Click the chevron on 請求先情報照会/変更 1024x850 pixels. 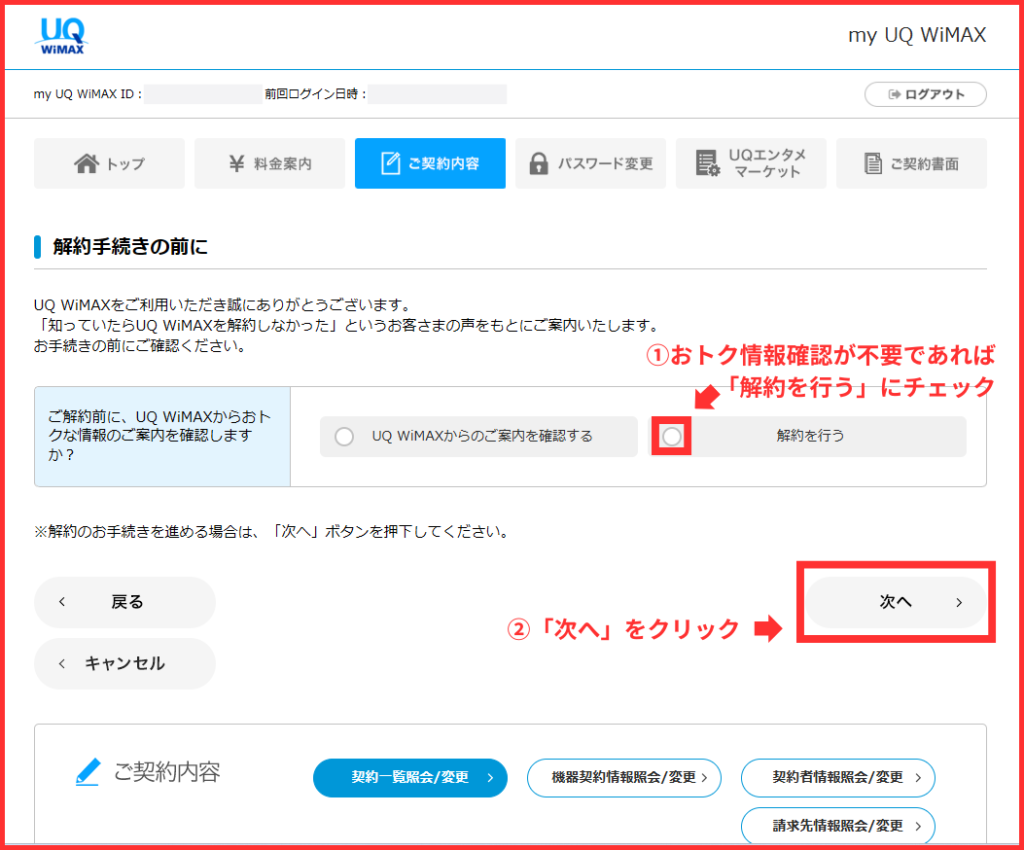tap(918, 826)
